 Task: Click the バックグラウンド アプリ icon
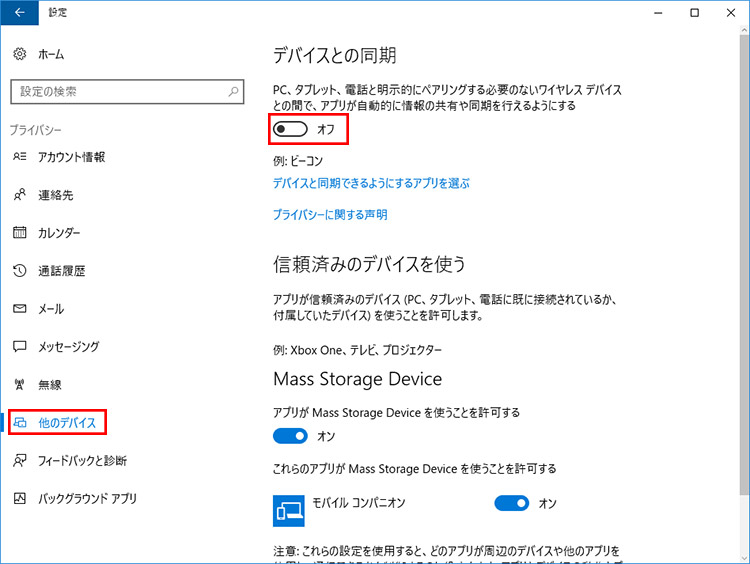(x=20, y=498)
